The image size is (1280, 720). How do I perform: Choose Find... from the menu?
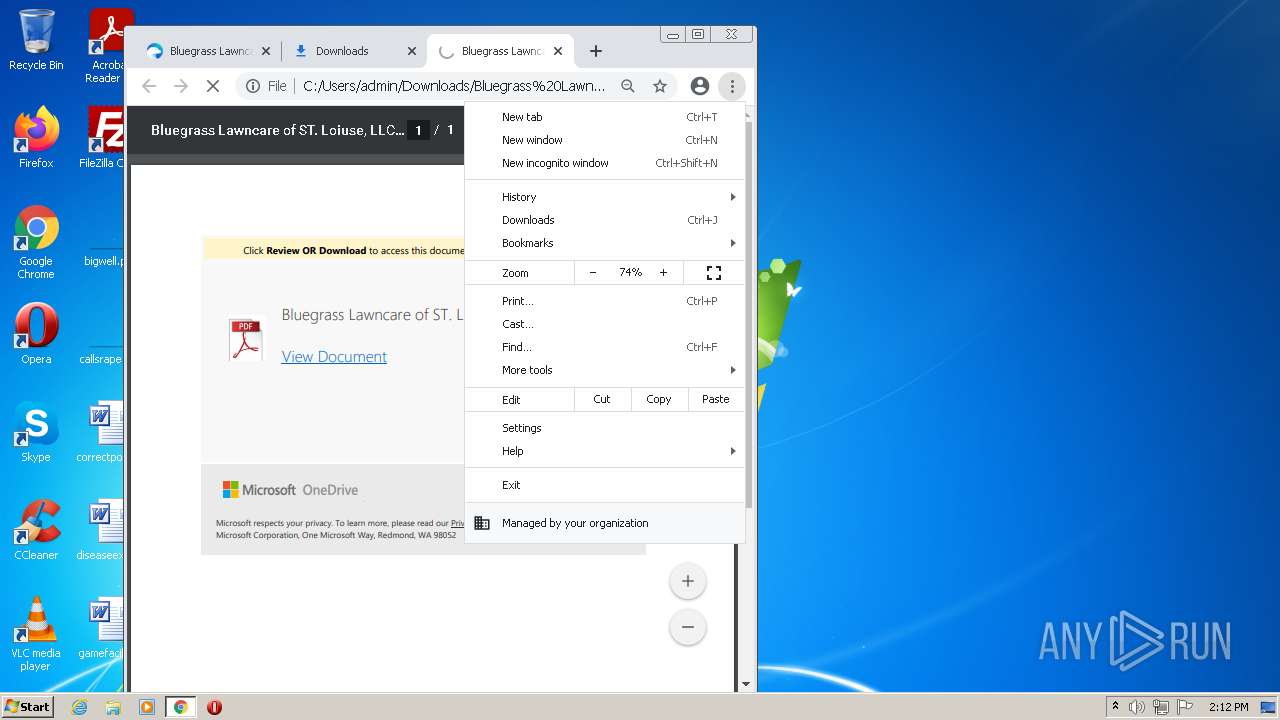(x=605, y=347)
